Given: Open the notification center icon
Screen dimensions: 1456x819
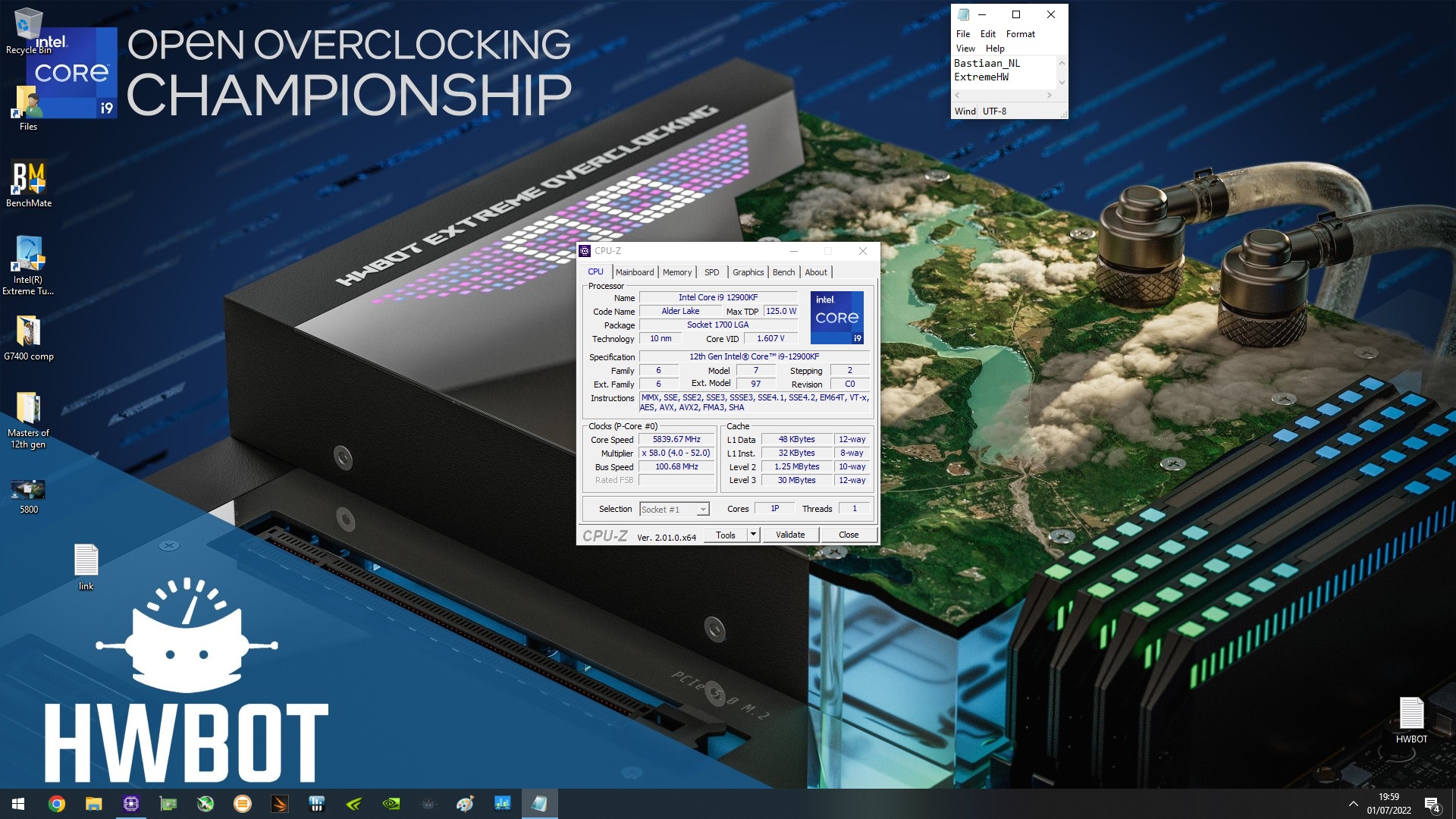Looking at the screenshot, I should pyautogui.click(x=1432, y=804).
